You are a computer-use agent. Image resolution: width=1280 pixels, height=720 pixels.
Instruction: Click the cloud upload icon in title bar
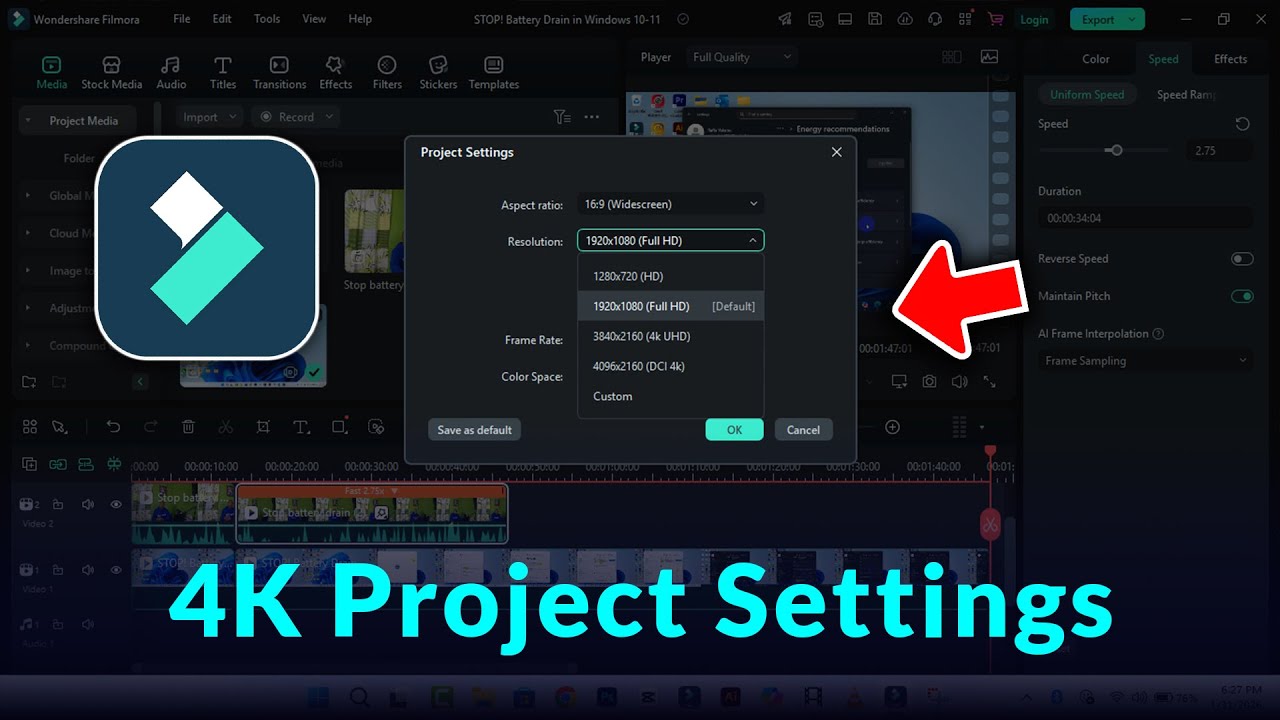[905, 19]
